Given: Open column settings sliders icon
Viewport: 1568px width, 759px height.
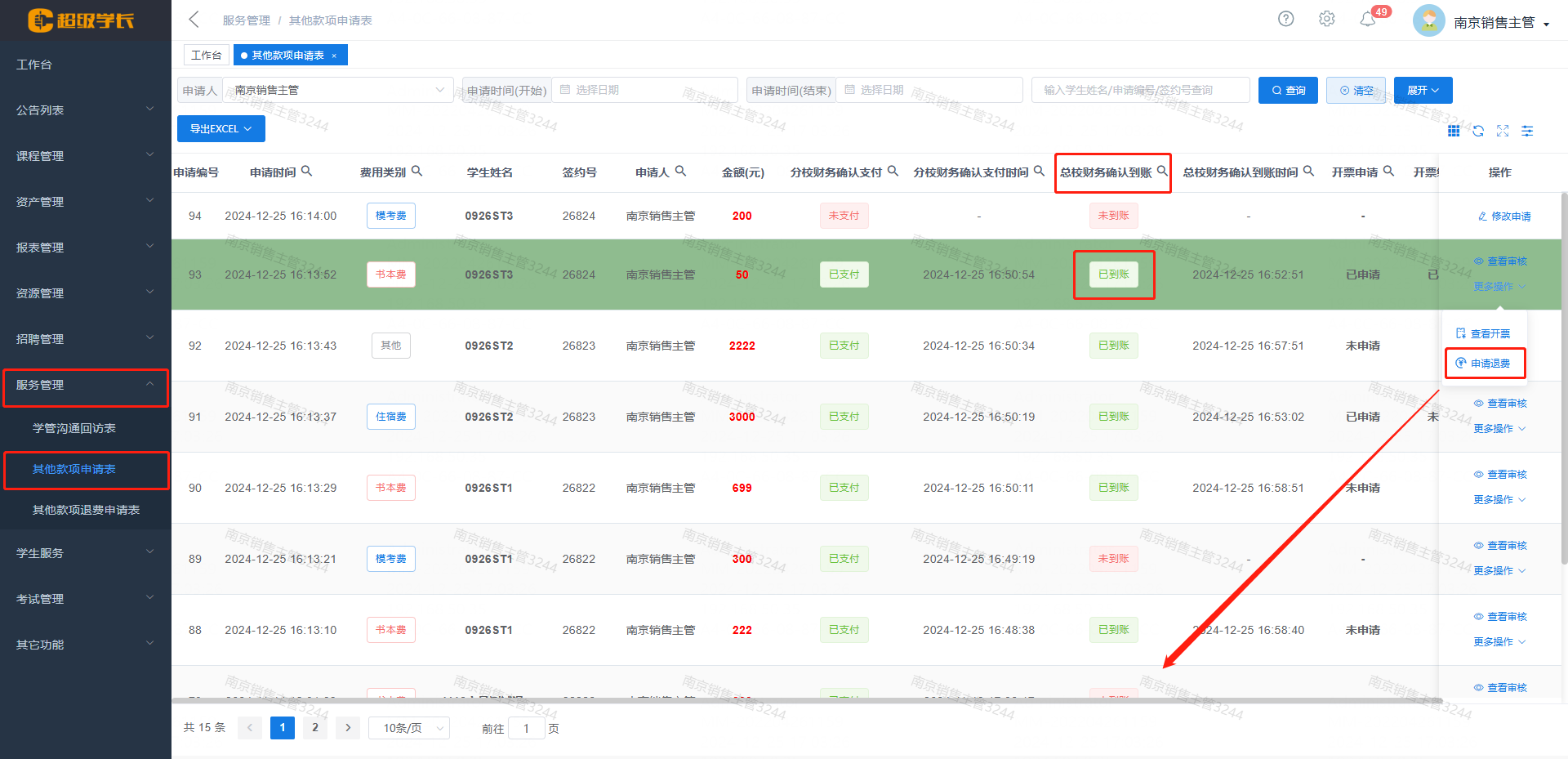Looking at the screenshot, I should tap(1527, 131).
